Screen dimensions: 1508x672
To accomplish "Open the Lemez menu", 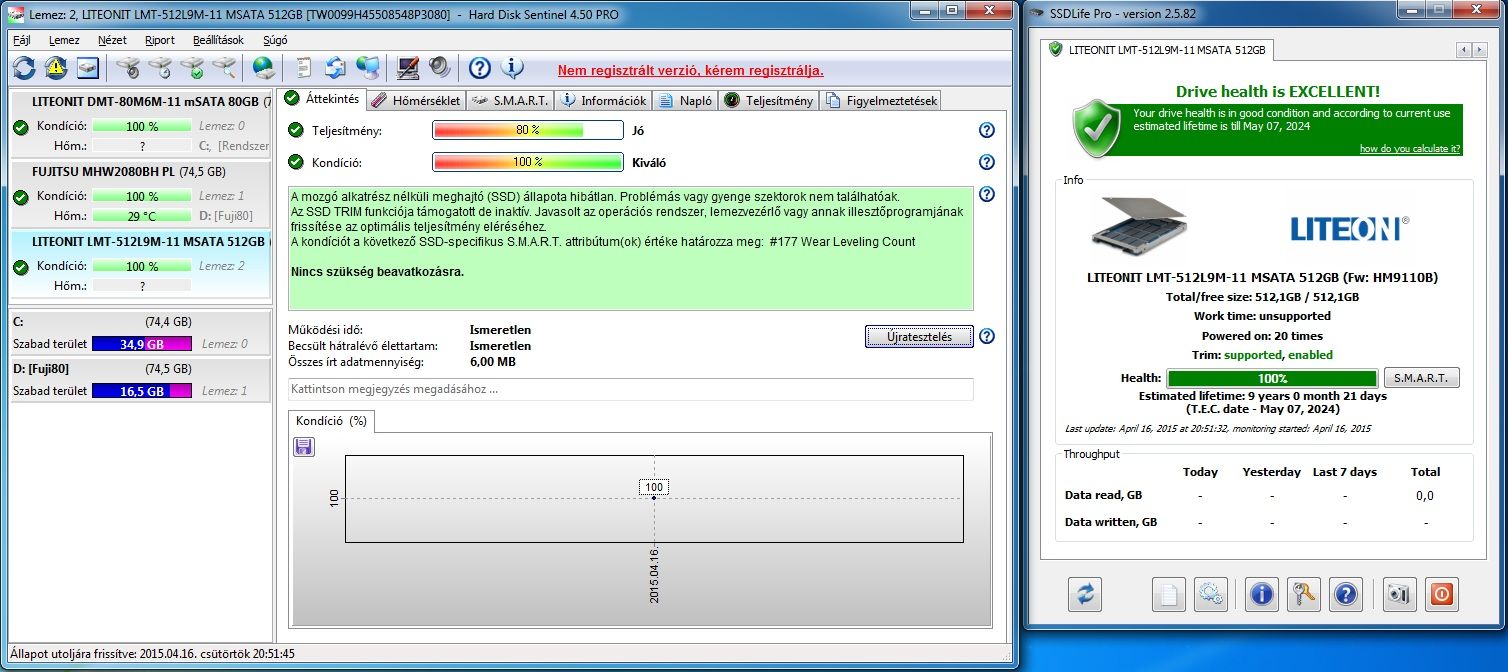I will (x=64, y=40).
